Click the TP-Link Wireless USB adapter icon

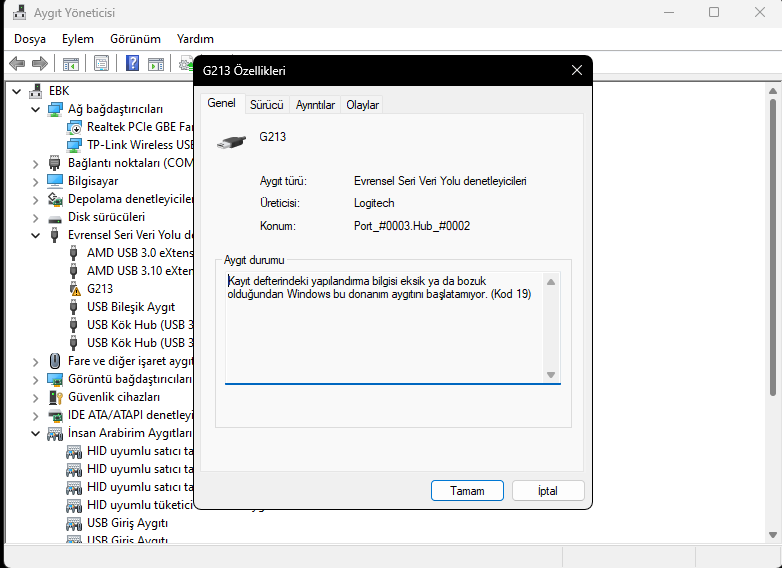point(74,145)
